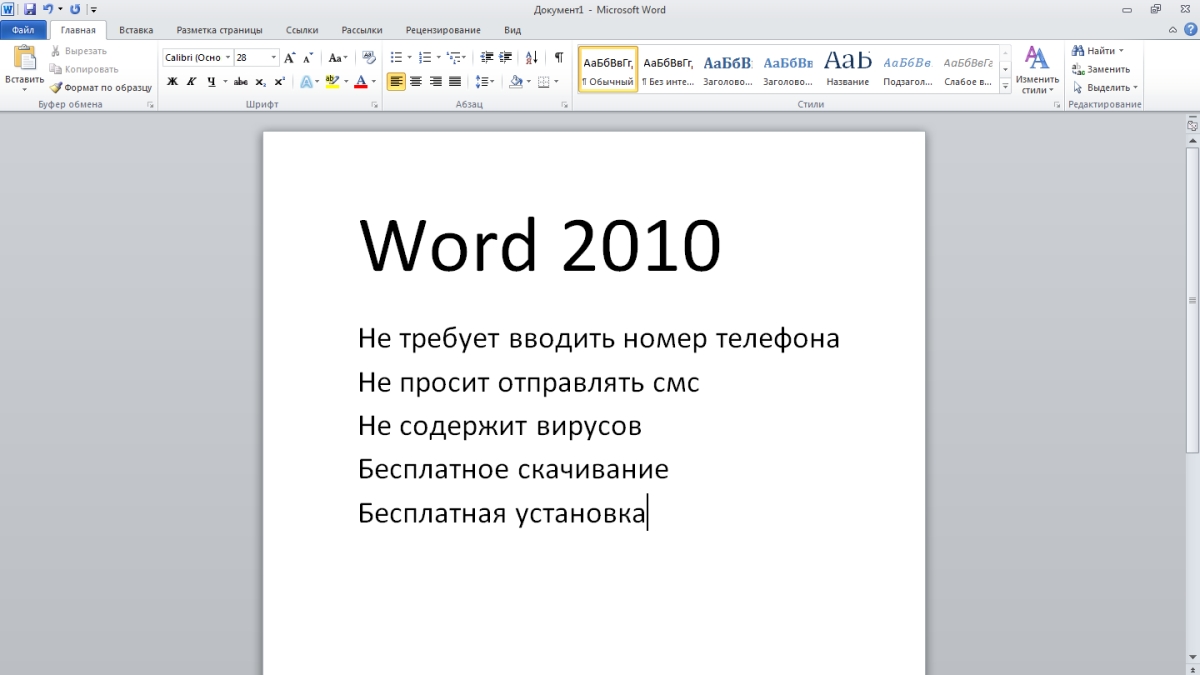Open the Customize Quick Access Toolbar arrow
The image size is (1200, 675).
tap(93, 8)
